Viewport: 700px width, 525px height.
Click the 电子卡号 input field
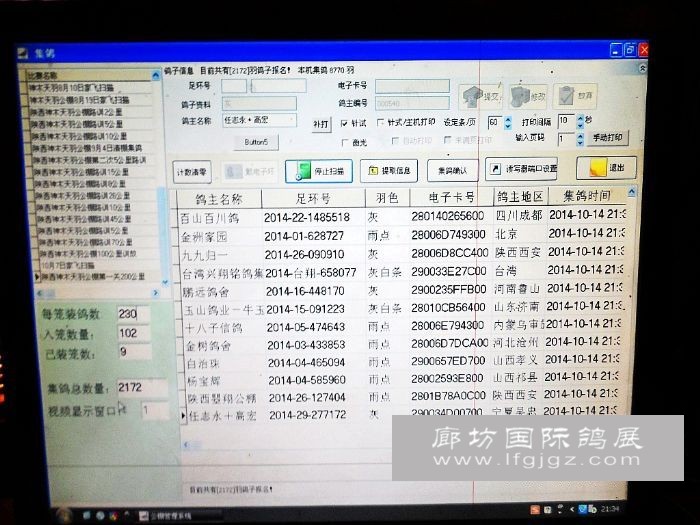tap(412, 86)
